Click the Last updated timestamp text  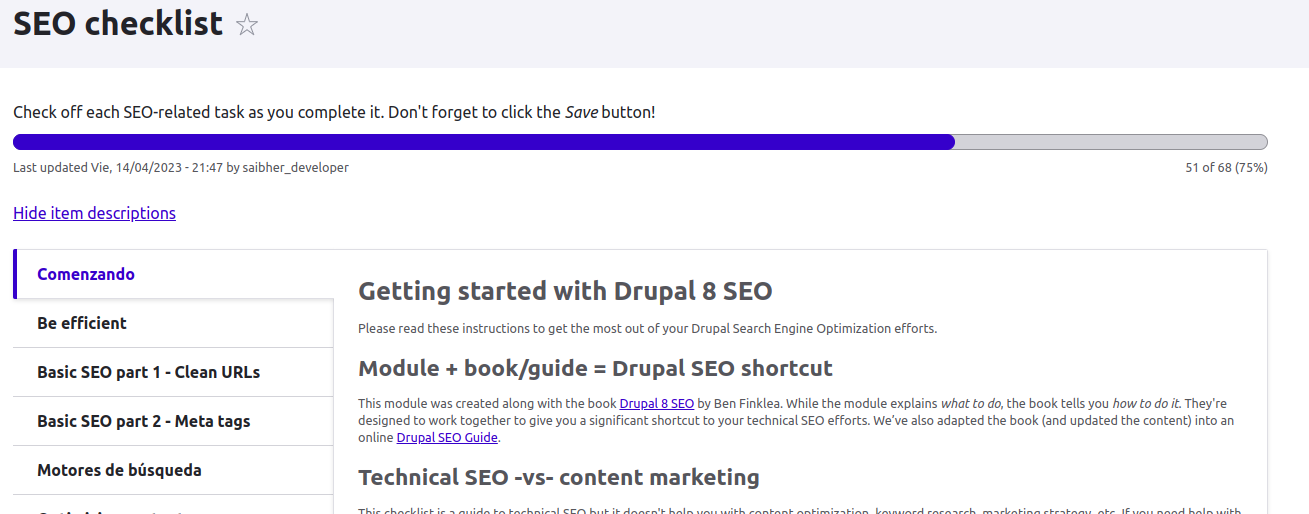(x=118, y=168)
